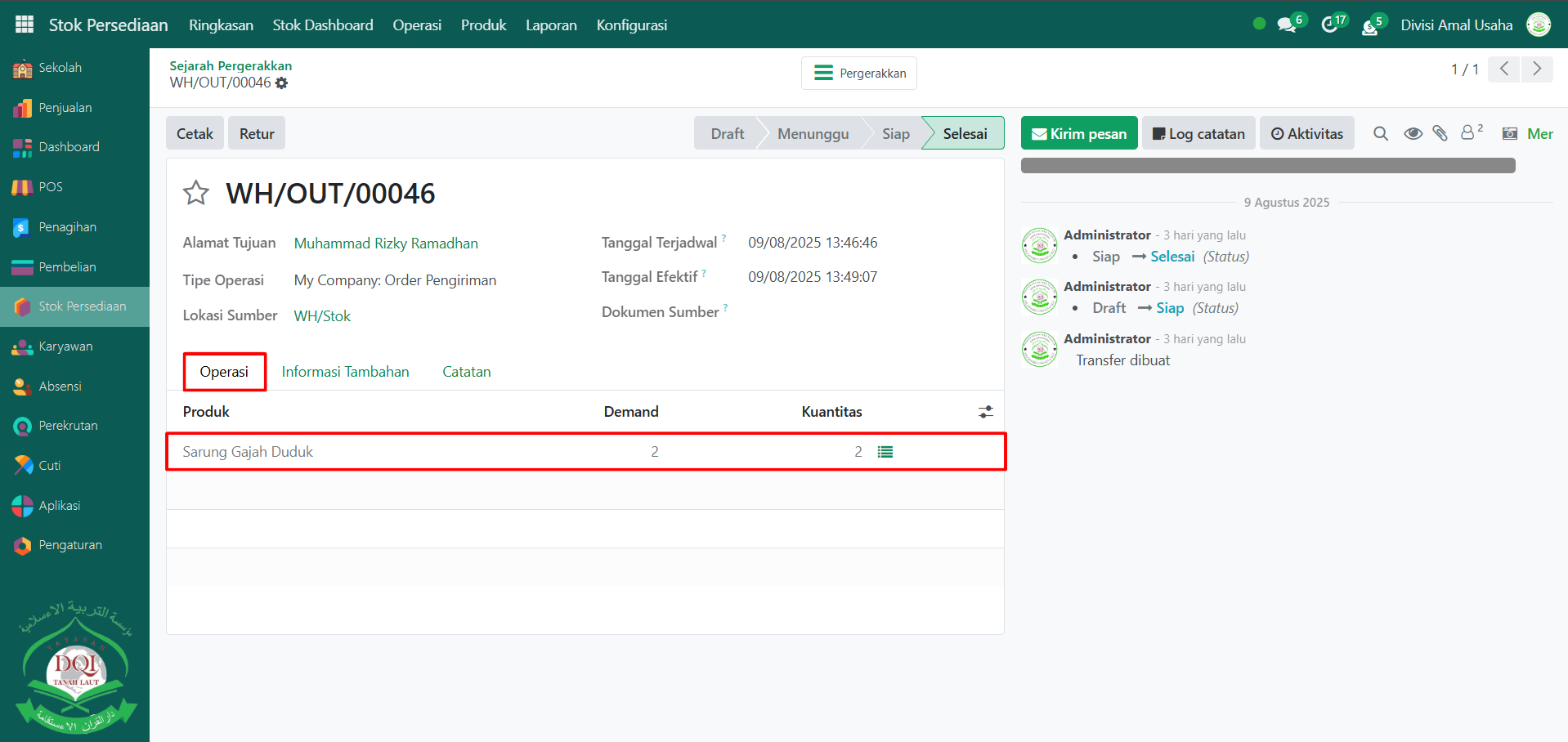Open search in chatter with magnifier

(1381, 133)
